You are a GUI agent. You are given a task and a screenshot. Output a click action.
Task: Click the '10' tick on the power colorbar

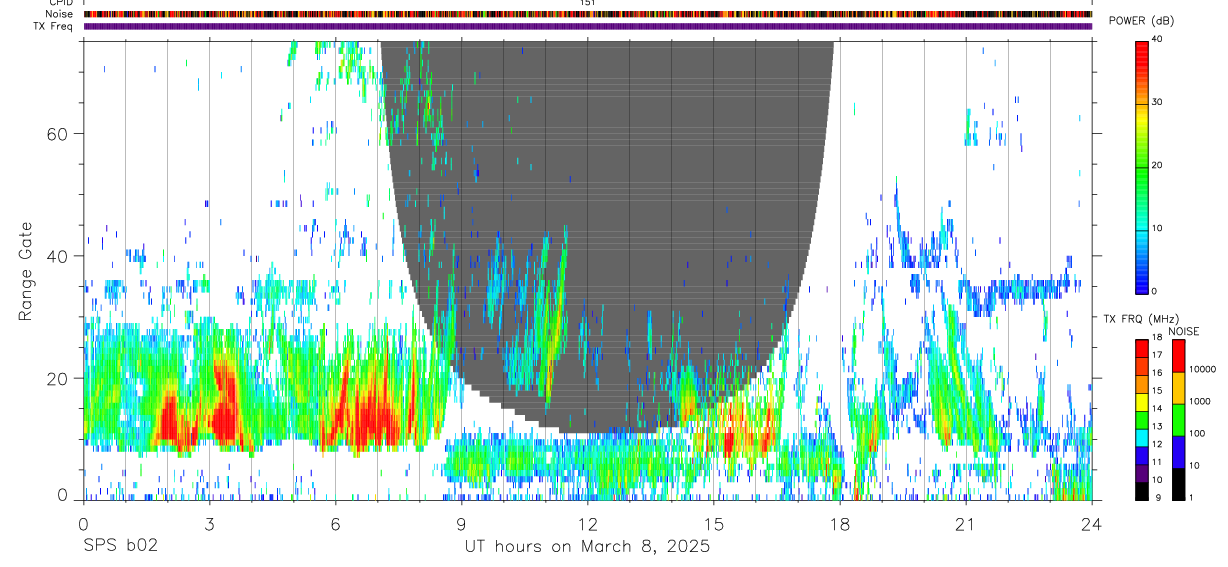(1155, 228)
